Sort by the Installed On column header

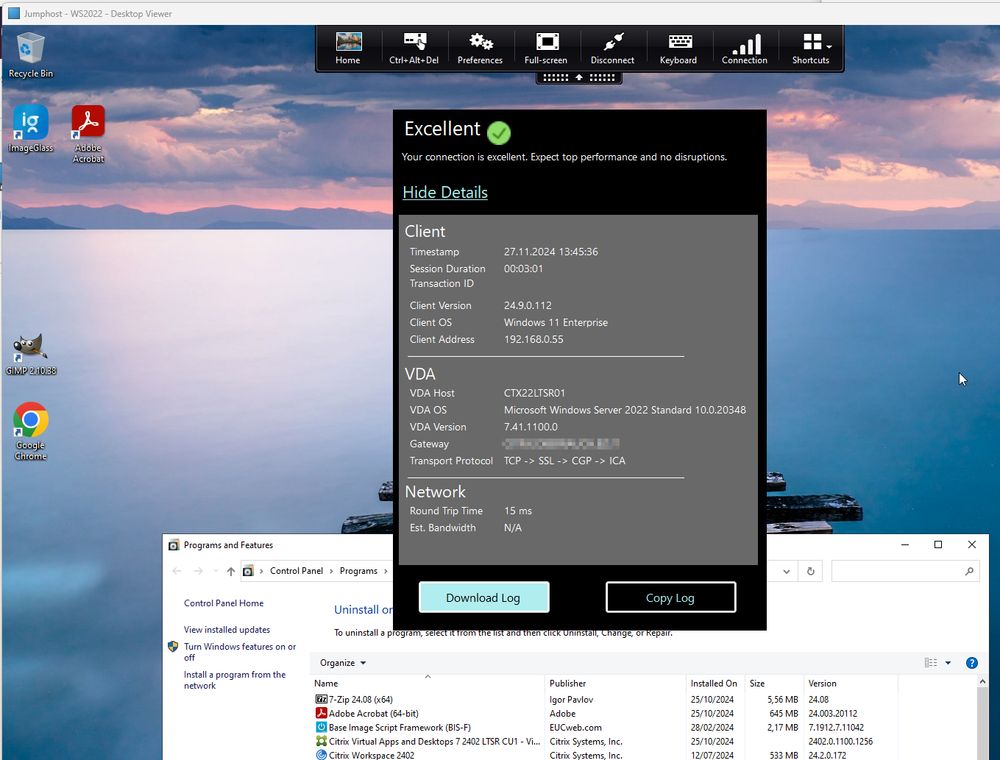coord(716,683)
